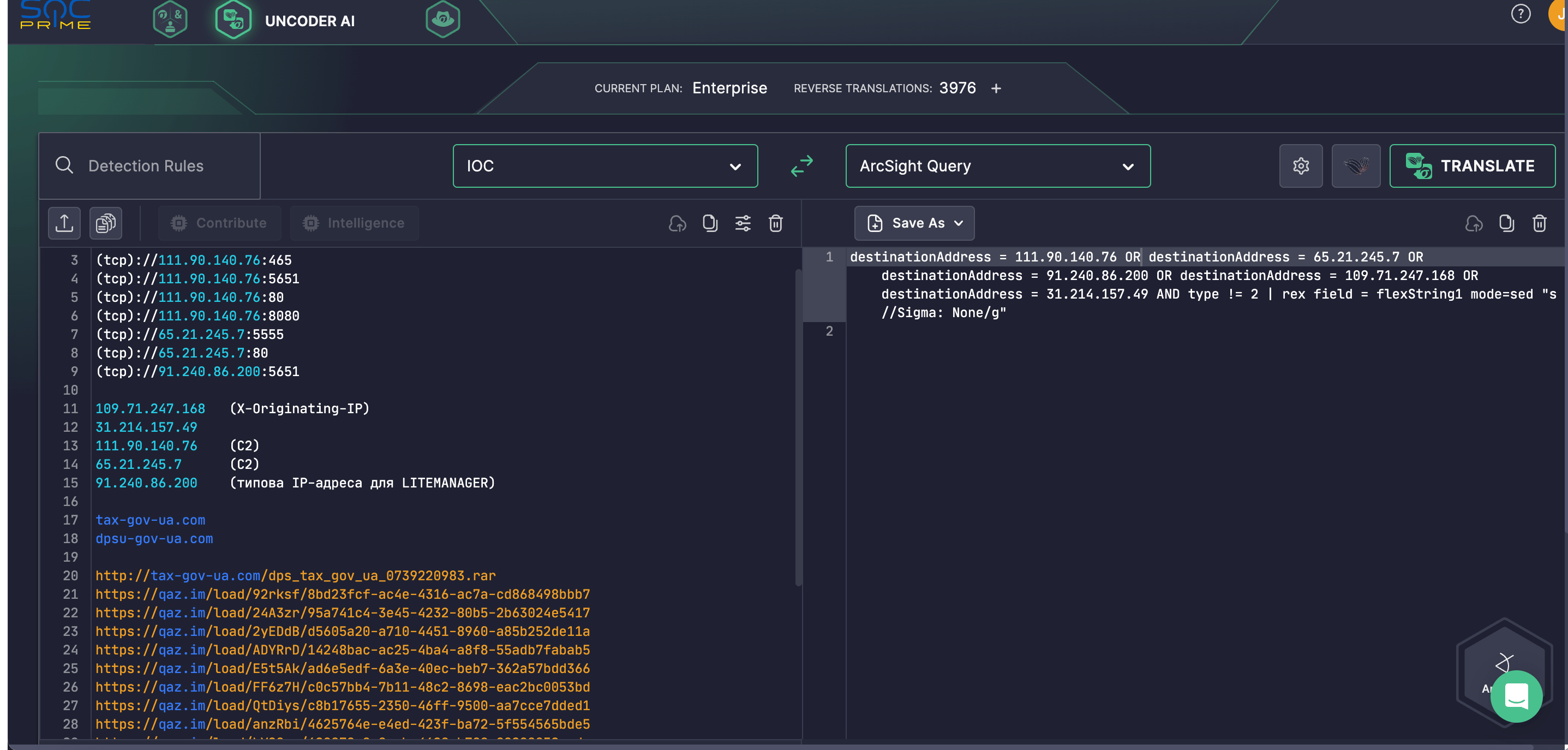This screenshot has height=750, width=1568.
Task: Click the qaz.im URL containing QtDiys
Action: [x=342, y=706]
